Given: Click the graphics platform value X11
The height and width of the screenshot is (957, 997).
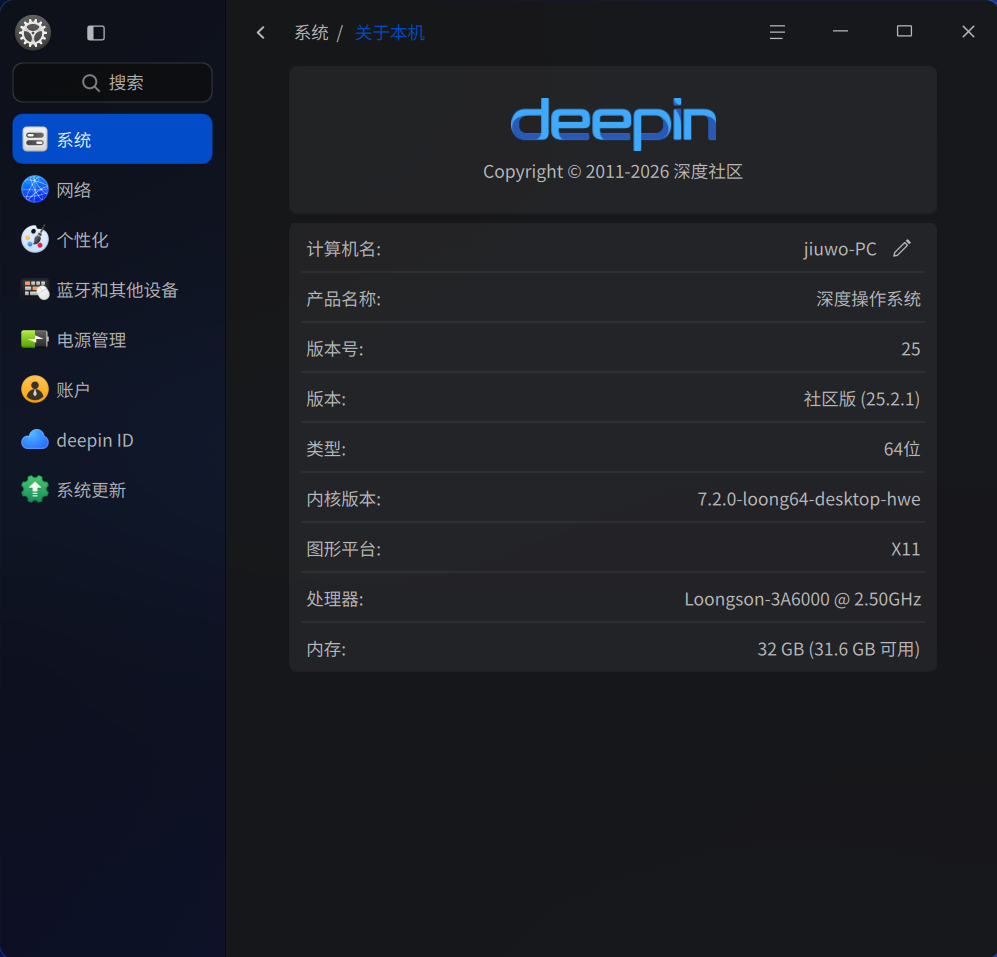Looking at the screenshot, I should 905,549.
